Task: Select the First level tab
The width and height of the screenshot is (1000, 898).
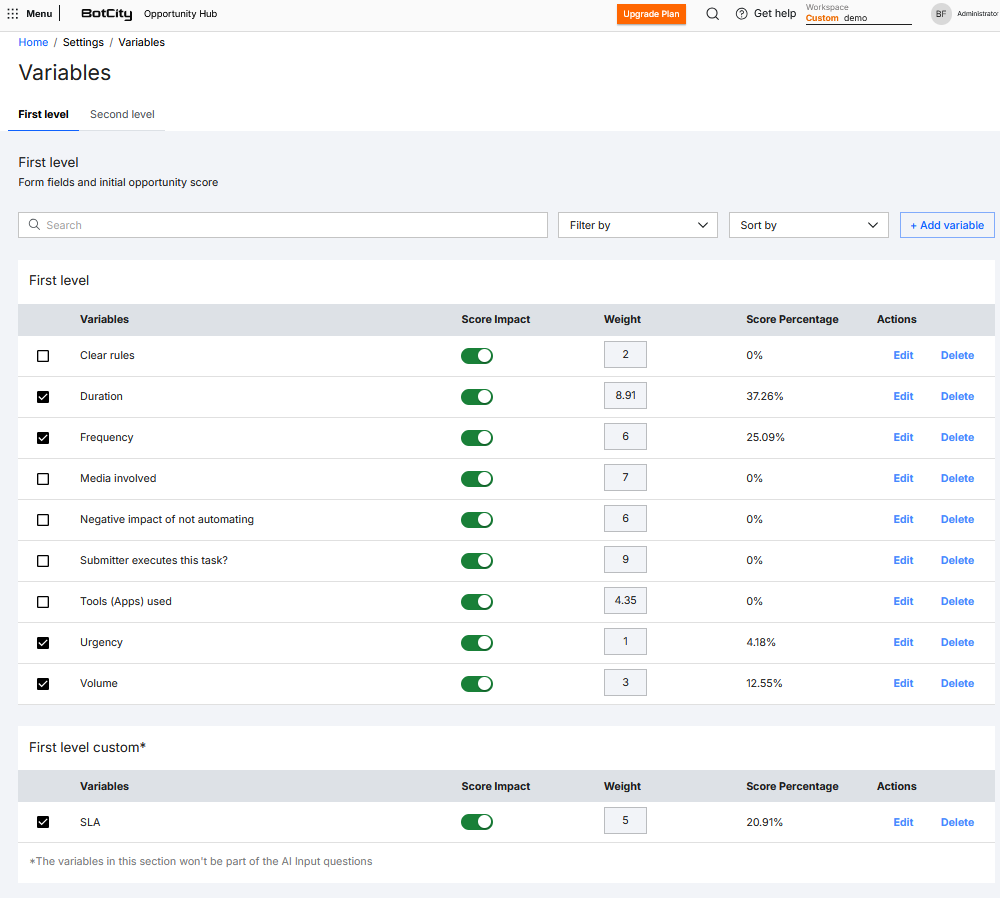Action: pos(43,114)
